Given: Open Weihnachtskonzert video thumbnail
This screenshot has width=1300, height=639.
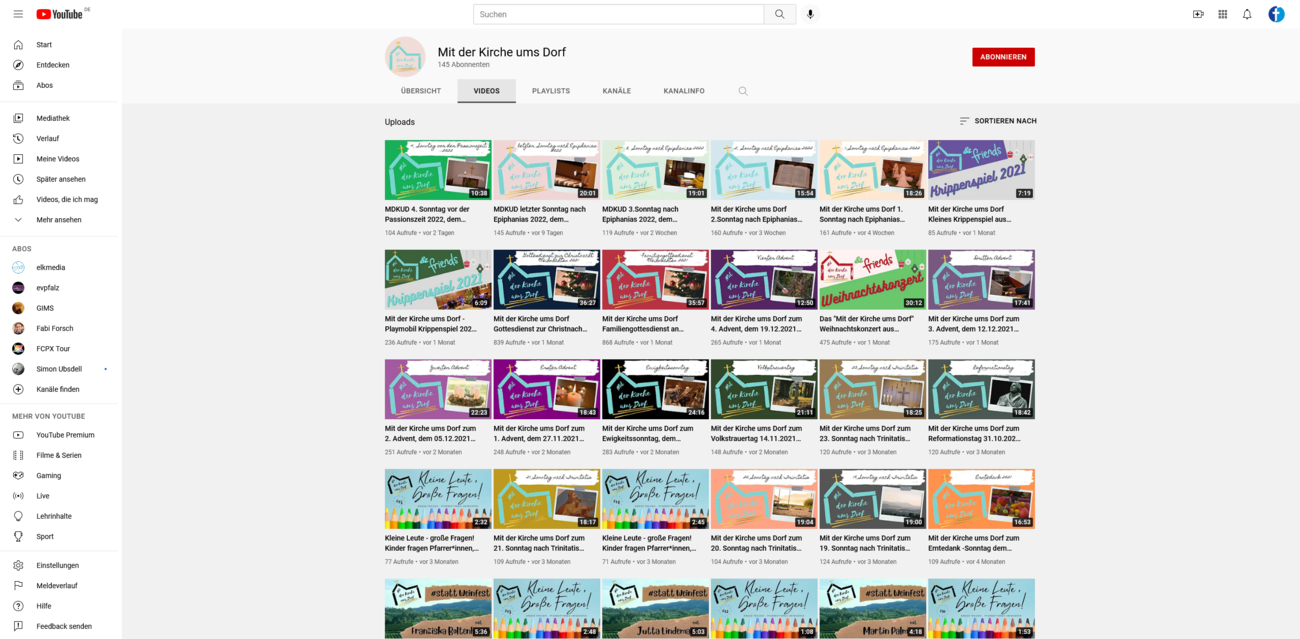Looking at the screenshot, I should tap(872, 280).
